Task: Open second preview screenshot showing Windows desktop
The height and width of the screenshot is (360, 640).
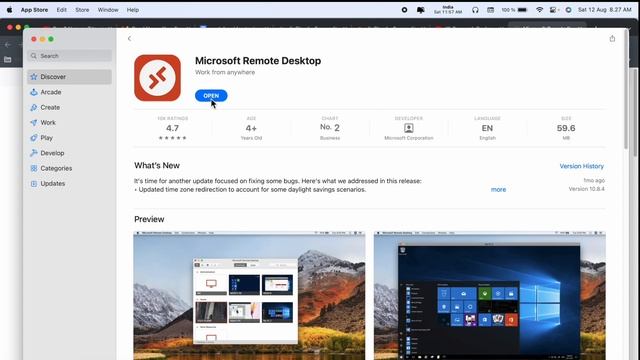Action: point(490,296)
